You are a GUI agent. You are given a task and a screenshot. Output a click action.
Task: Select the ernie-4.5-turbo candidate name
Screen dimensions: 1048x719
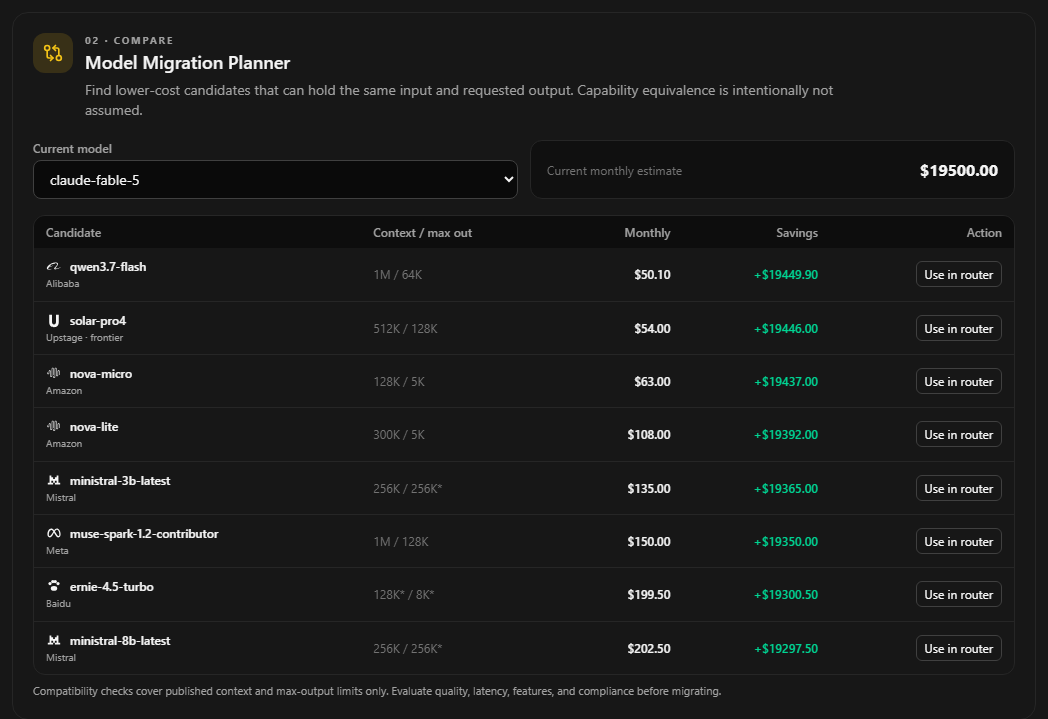point(112,587)
